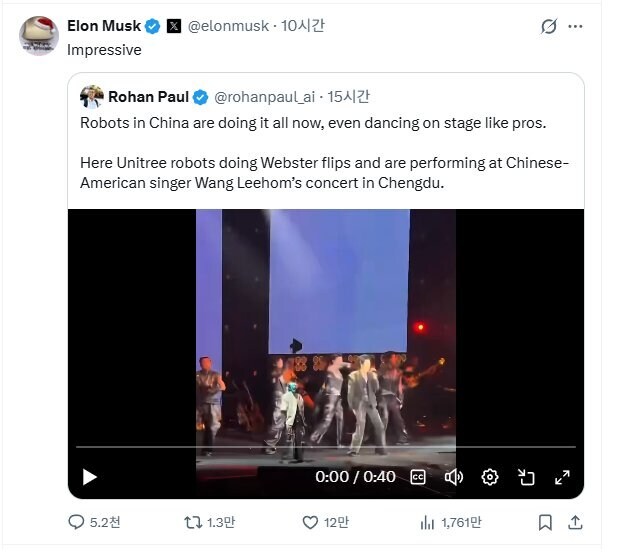Mute the video volume
The image size is (620, 555).
(x=454, y=477)
